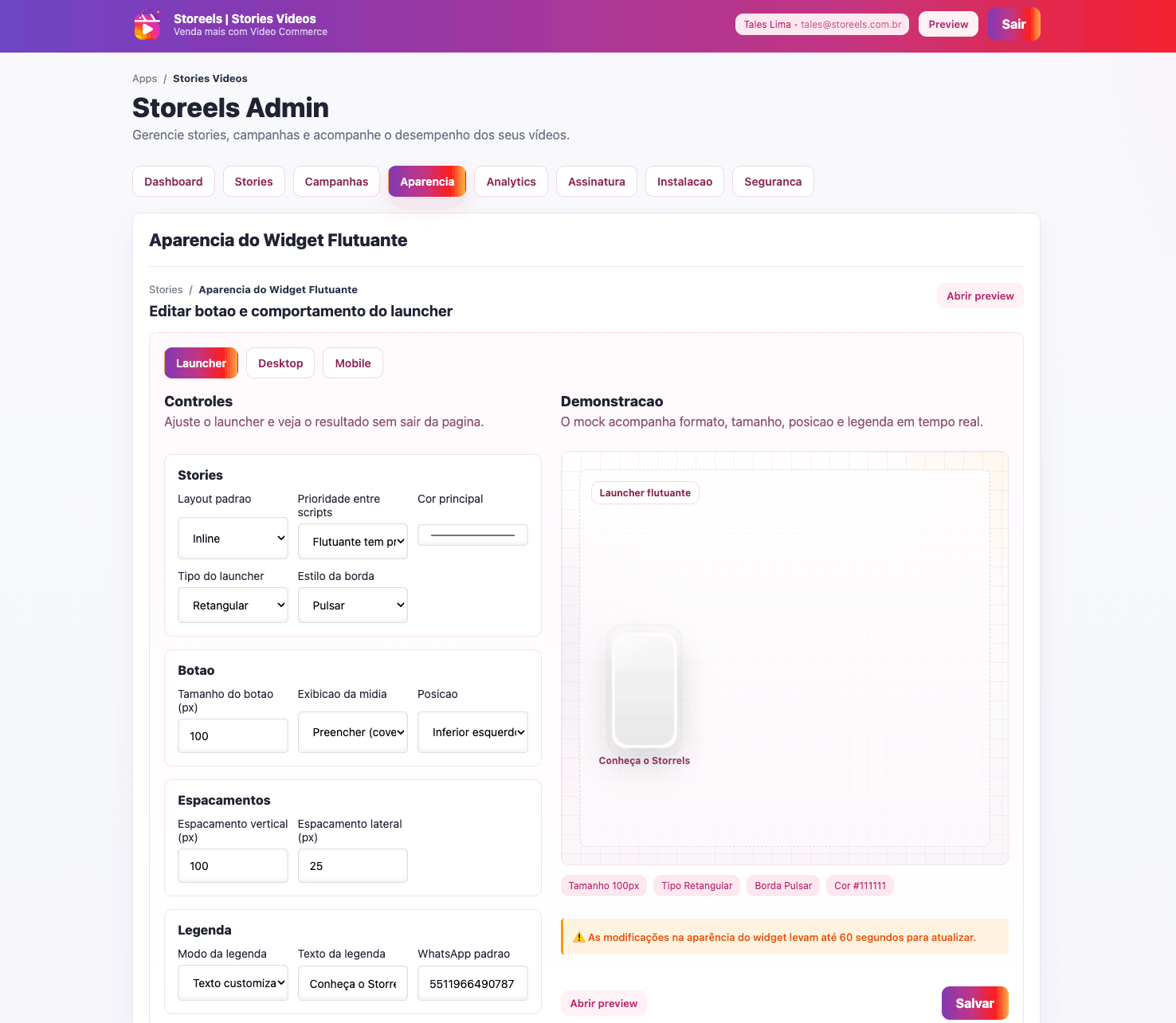
Task: Open the Layout padrao dropdown
Action: tap(233, 538)
